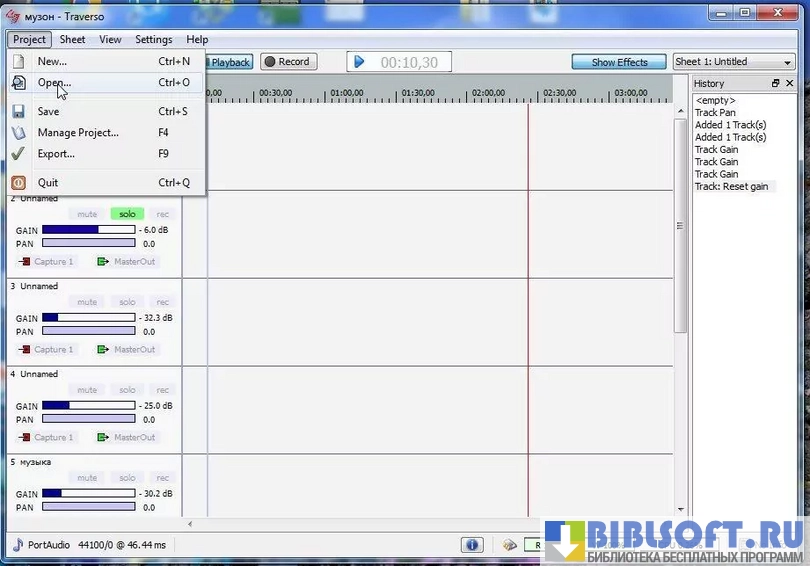810x566 pixels.
Task: Click the Save floppy disk icon
Action: [18, 112]
